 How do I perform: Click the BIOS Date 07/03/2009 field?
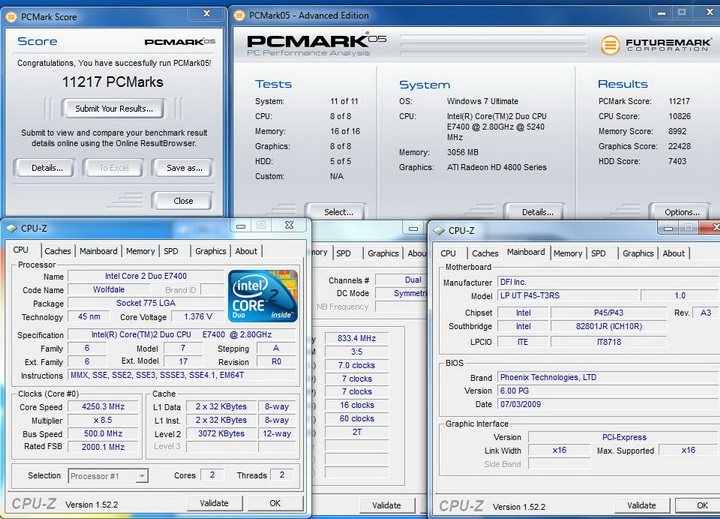click(x=608, y=404)
